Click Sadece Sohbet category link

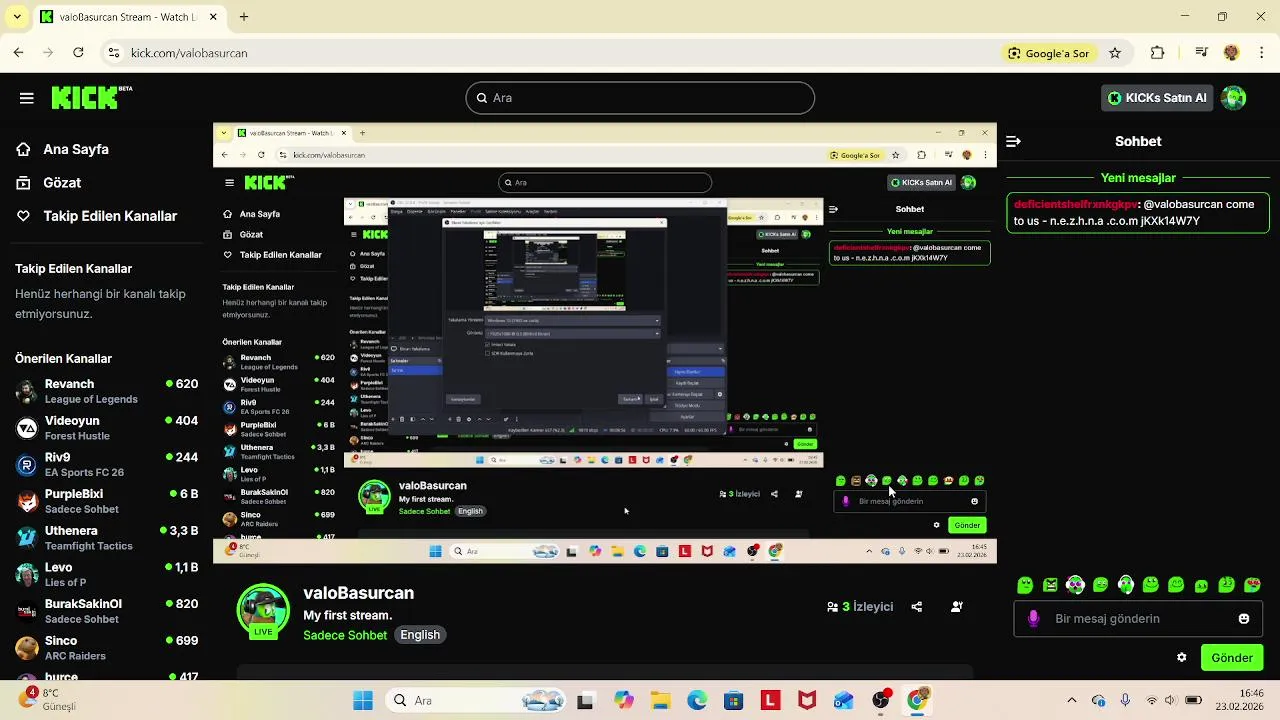[x=345, y=635]
